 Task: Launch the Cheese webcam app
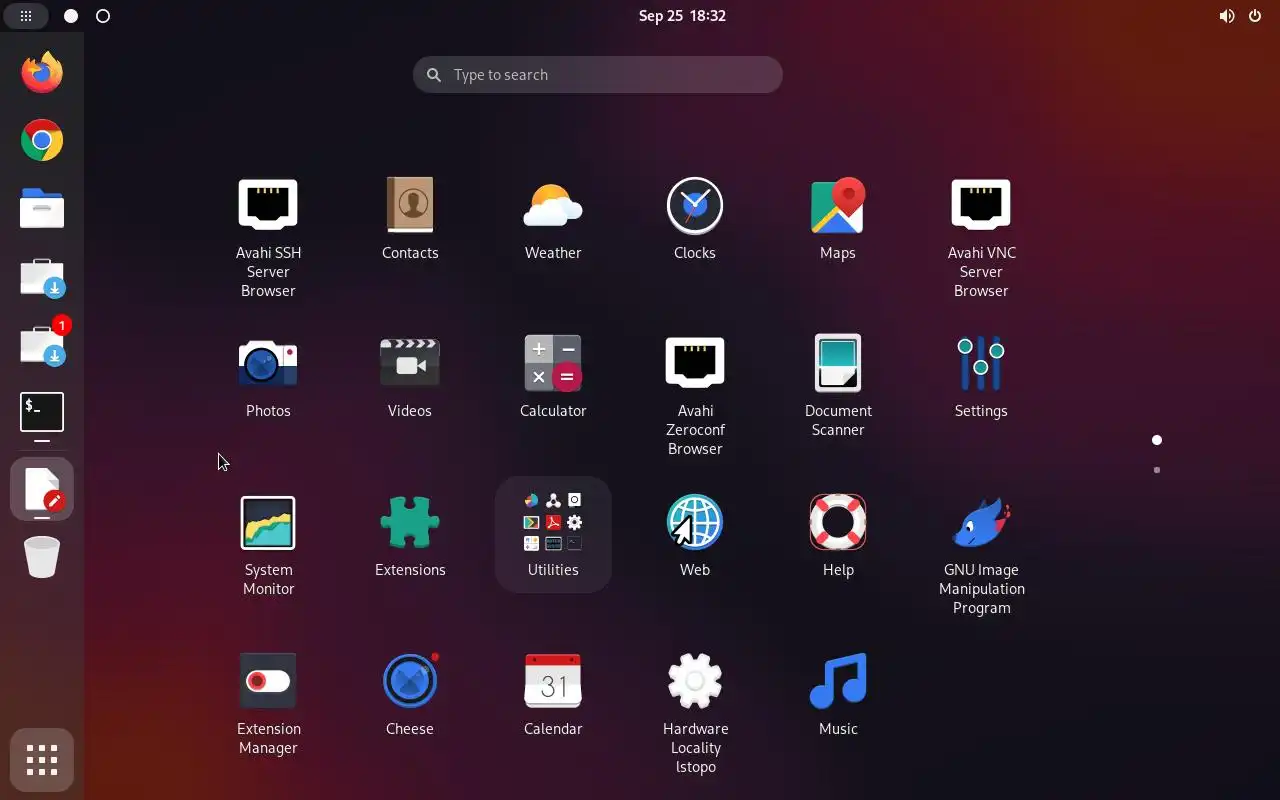coord(410,694)
